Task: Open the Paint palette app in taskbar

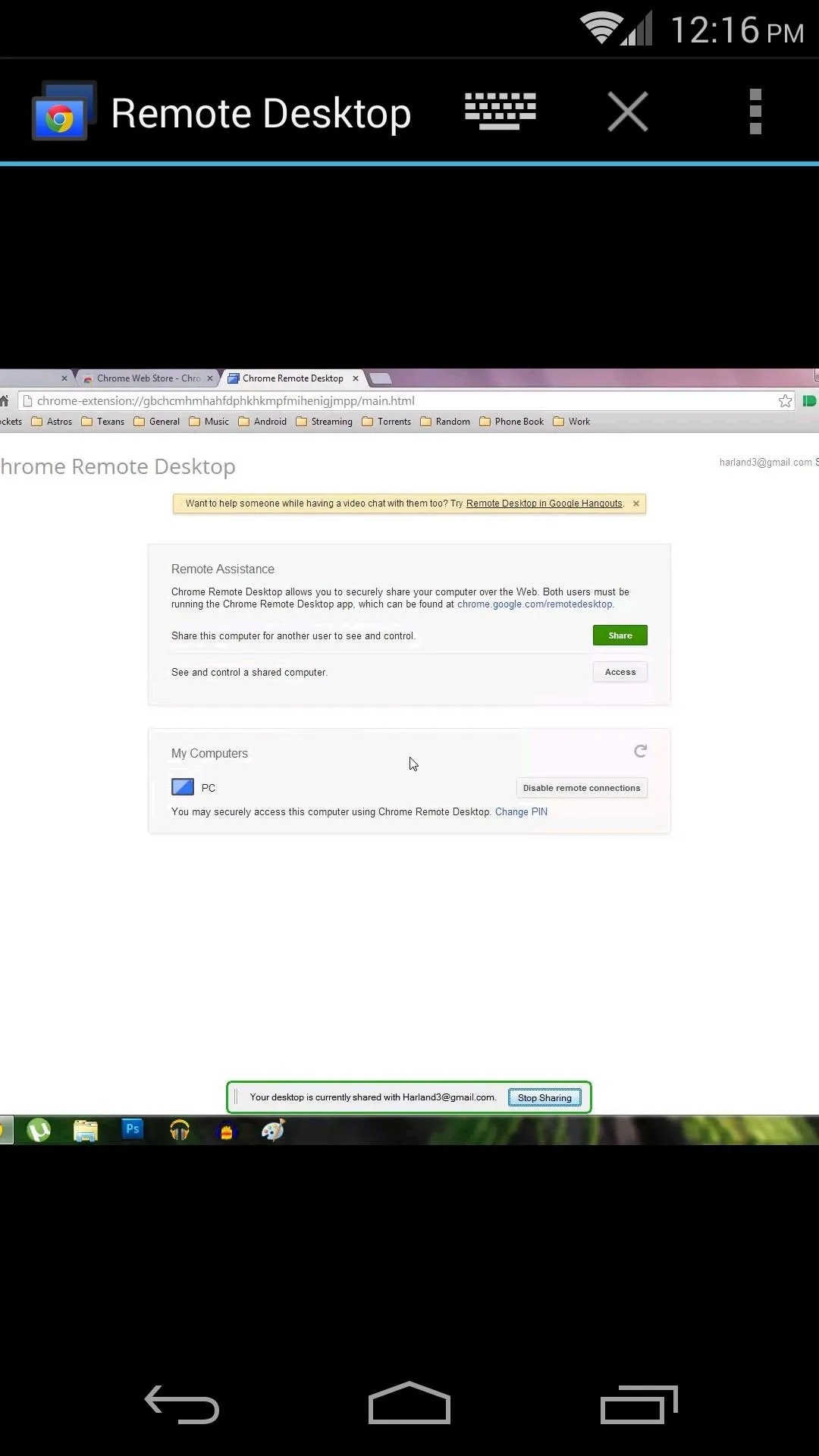Action: 273,1130
